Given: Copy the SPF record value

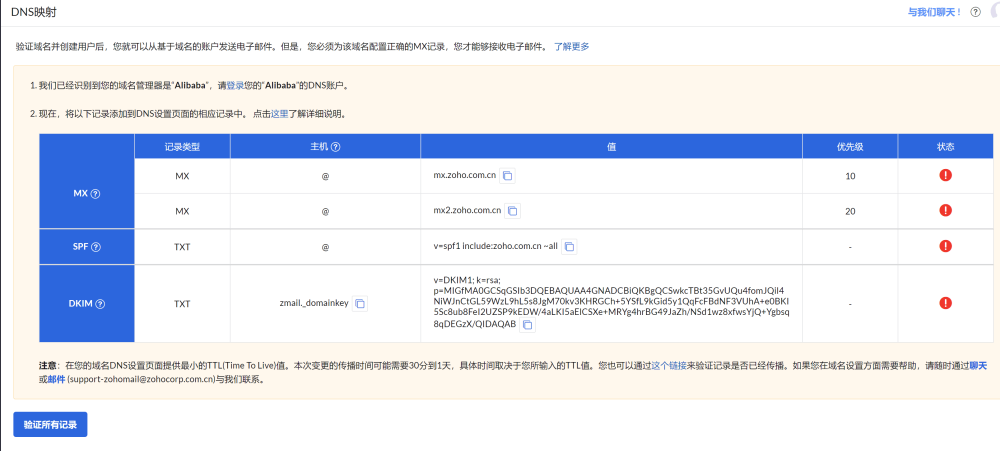Looking at the screenshot, I should click(x=569, y=246).
